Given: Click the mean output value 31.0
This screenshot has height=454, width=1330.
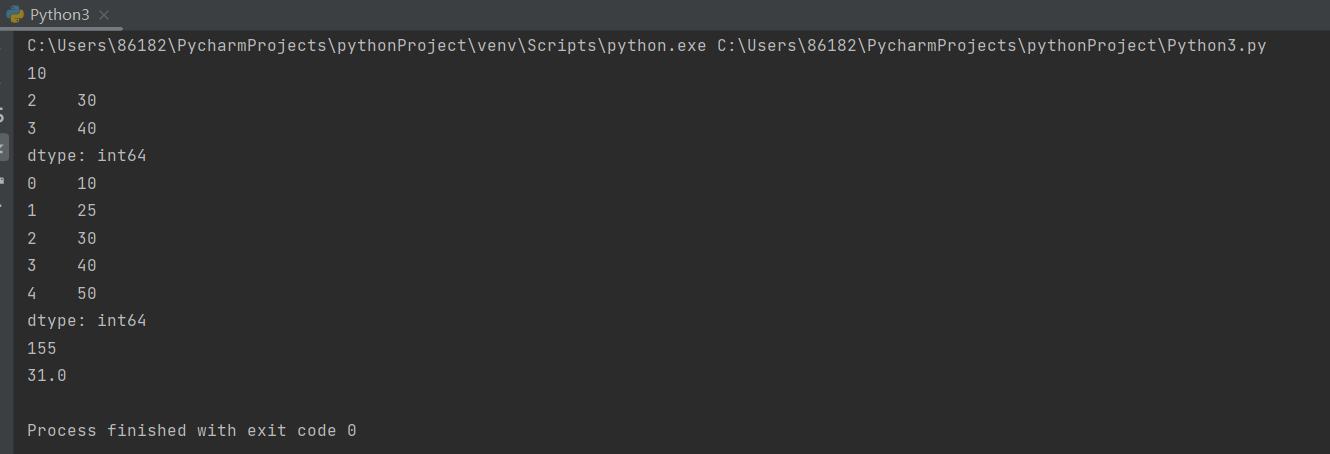Looking at the screenshot, I should click(47, 376).
